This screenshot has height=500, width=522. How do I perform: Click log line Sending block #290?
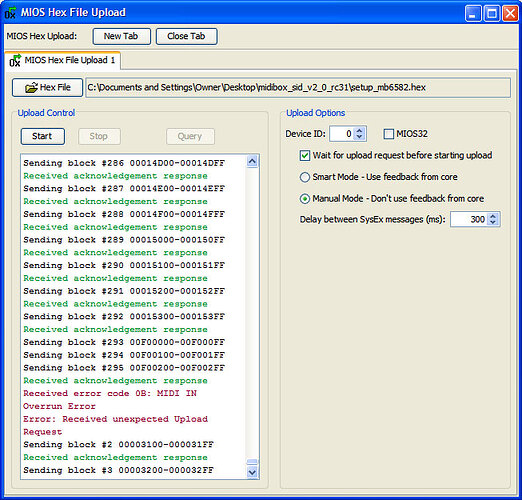pos(124,266)
